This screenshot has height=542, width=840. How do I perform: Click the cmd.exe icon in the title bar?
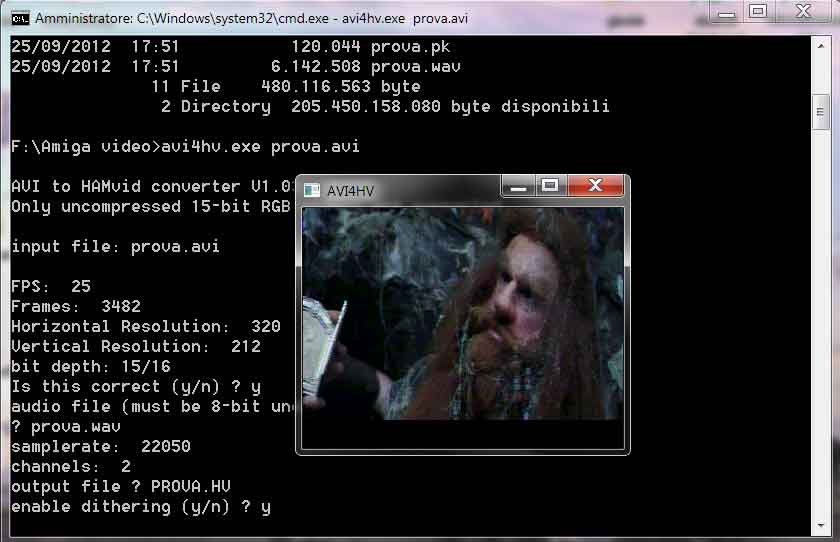[x=20, y=19]
